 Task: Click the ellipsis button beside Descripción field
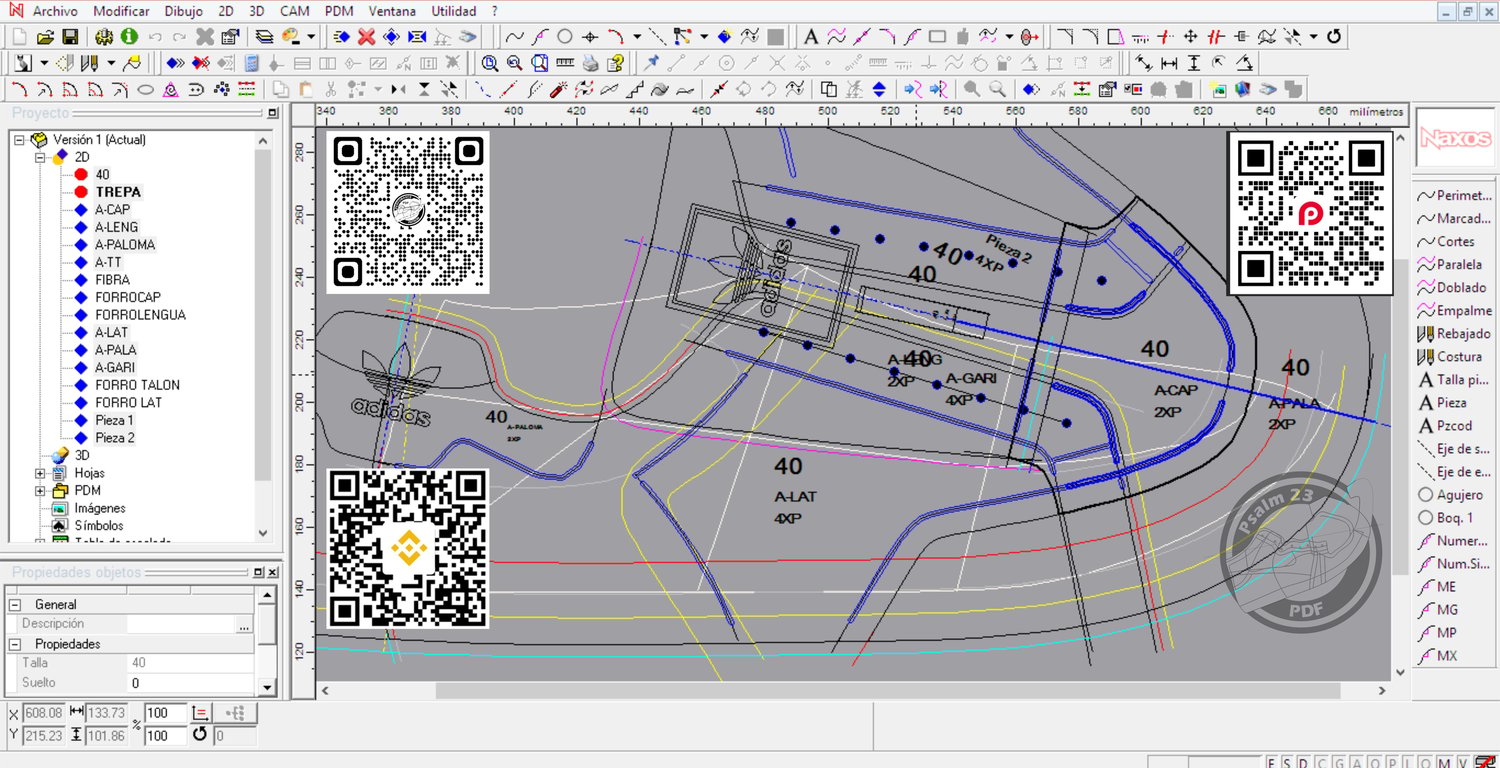point(244,624)
